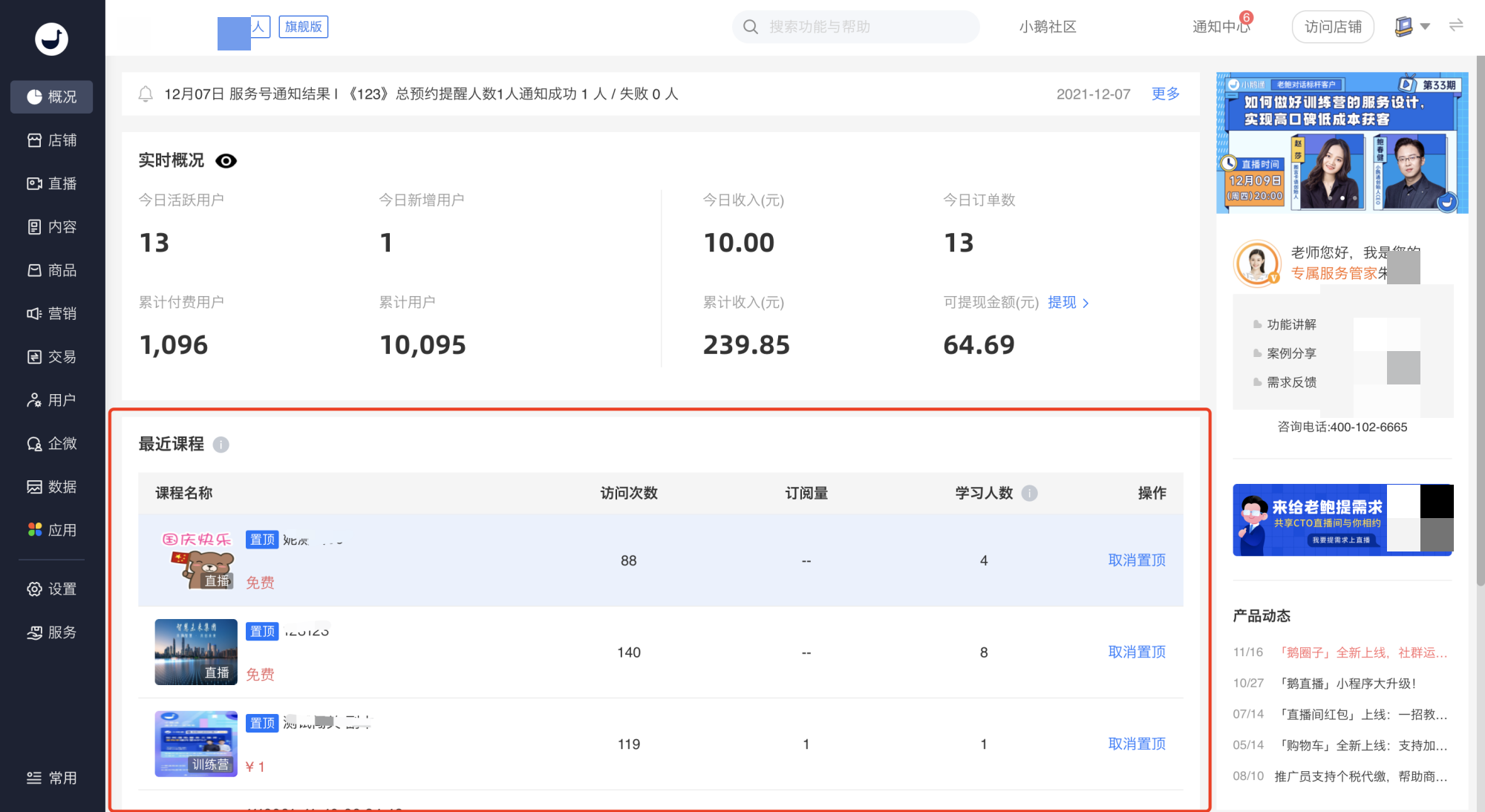Select 案例分享 in service panel
The height and width of the screenshot is (812, 1485).
point(1291,353)
